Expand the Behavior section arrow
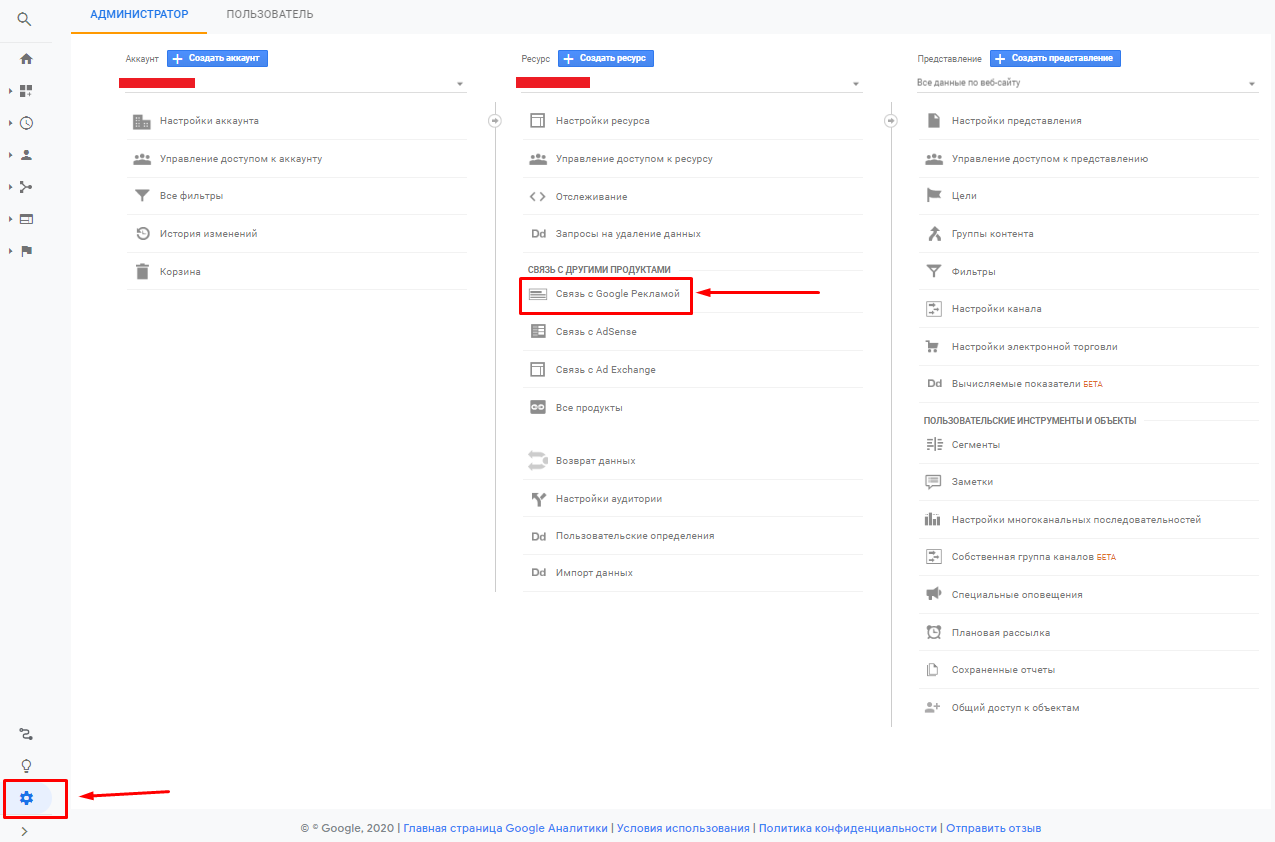The width and height of the screenshot is (1275, 842). point(10,219)
